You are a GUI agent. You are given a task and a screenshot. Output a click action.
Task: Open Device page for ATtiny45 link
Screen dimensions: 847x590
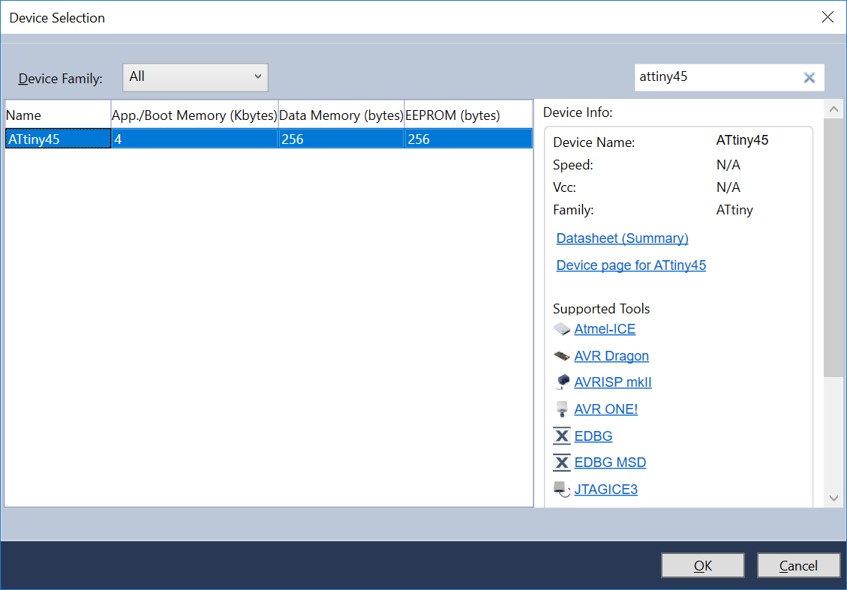pos(631,265)
